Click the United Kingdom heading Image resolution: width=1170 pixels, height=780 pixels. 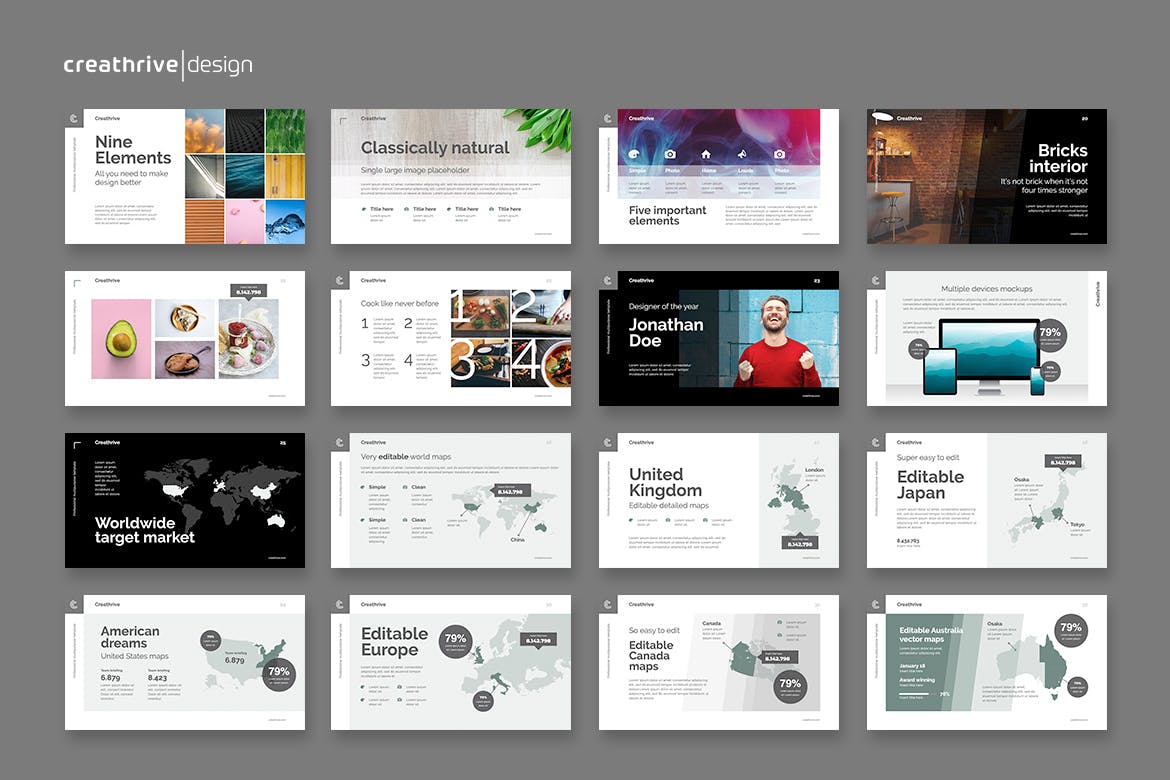click(x=665, y=482)
